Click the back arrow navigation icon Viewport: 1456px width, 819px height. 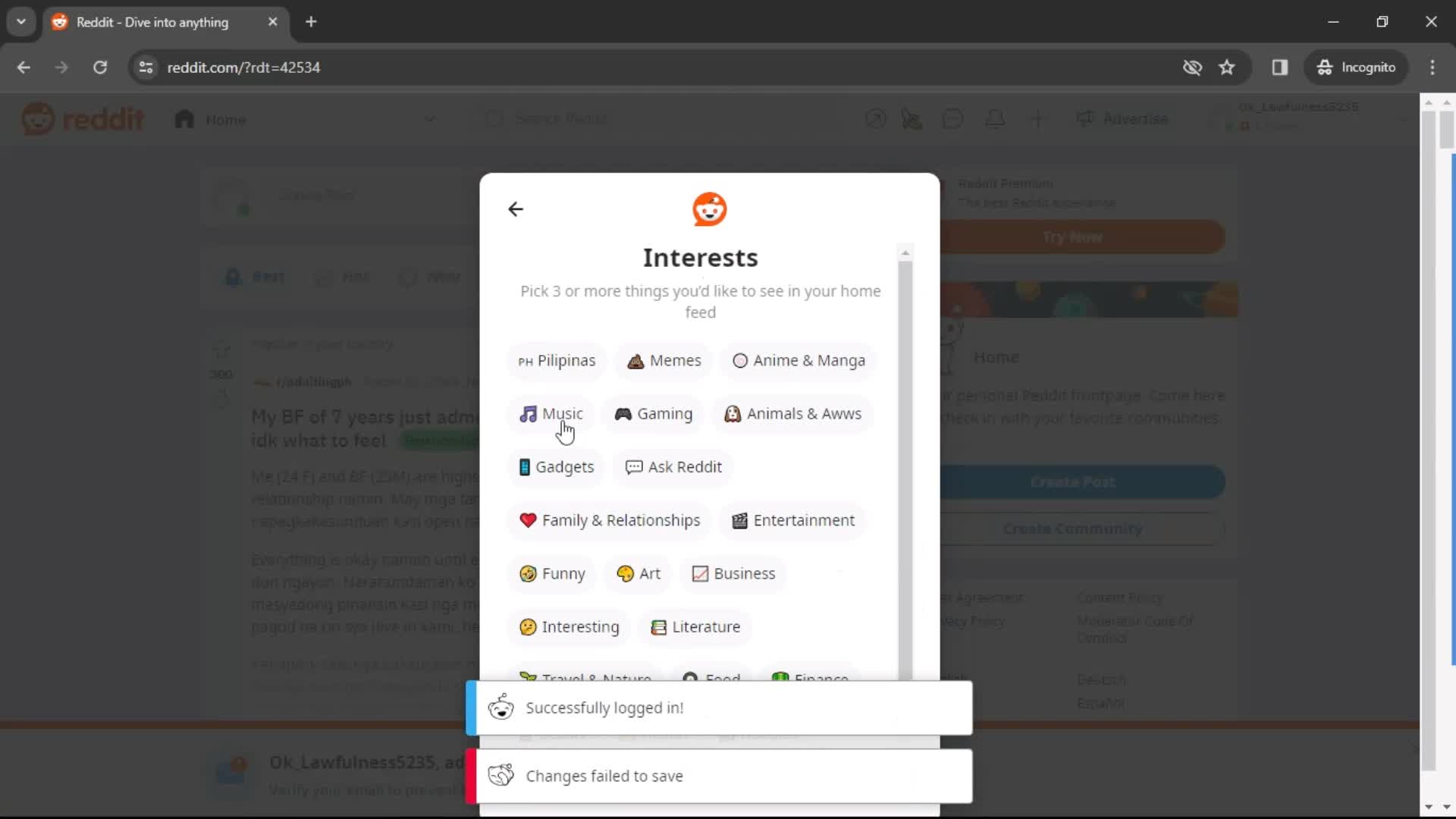[x=515, y=208]
